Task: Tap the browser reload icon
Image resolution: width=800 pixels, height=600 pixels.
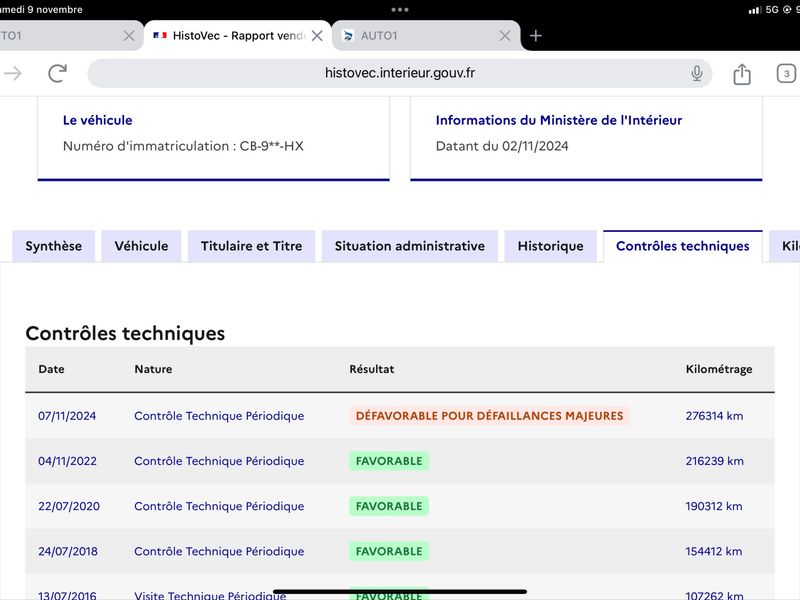Action: 58,73
